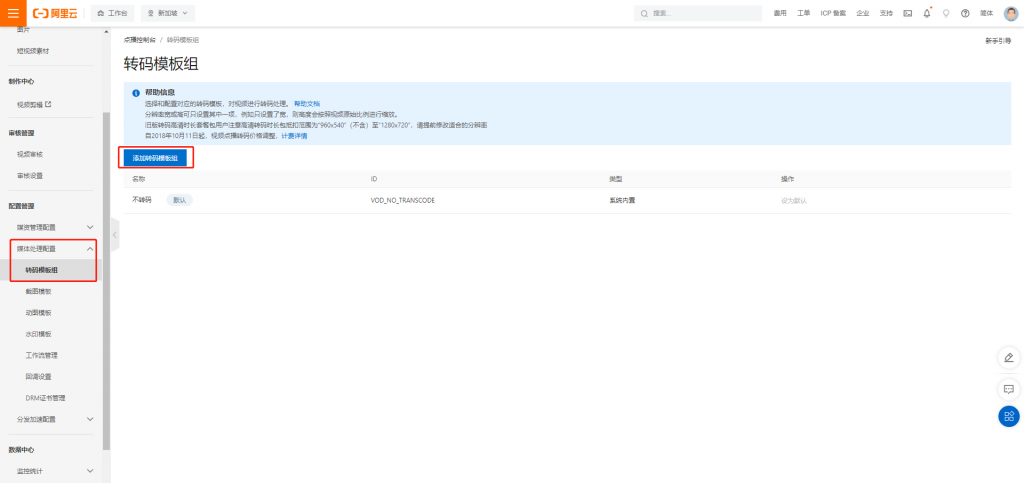The width and height of the screenshot is (1024, 483).
Task: Click the lightbulb tips icon
Action: click(x=946, y=13)
